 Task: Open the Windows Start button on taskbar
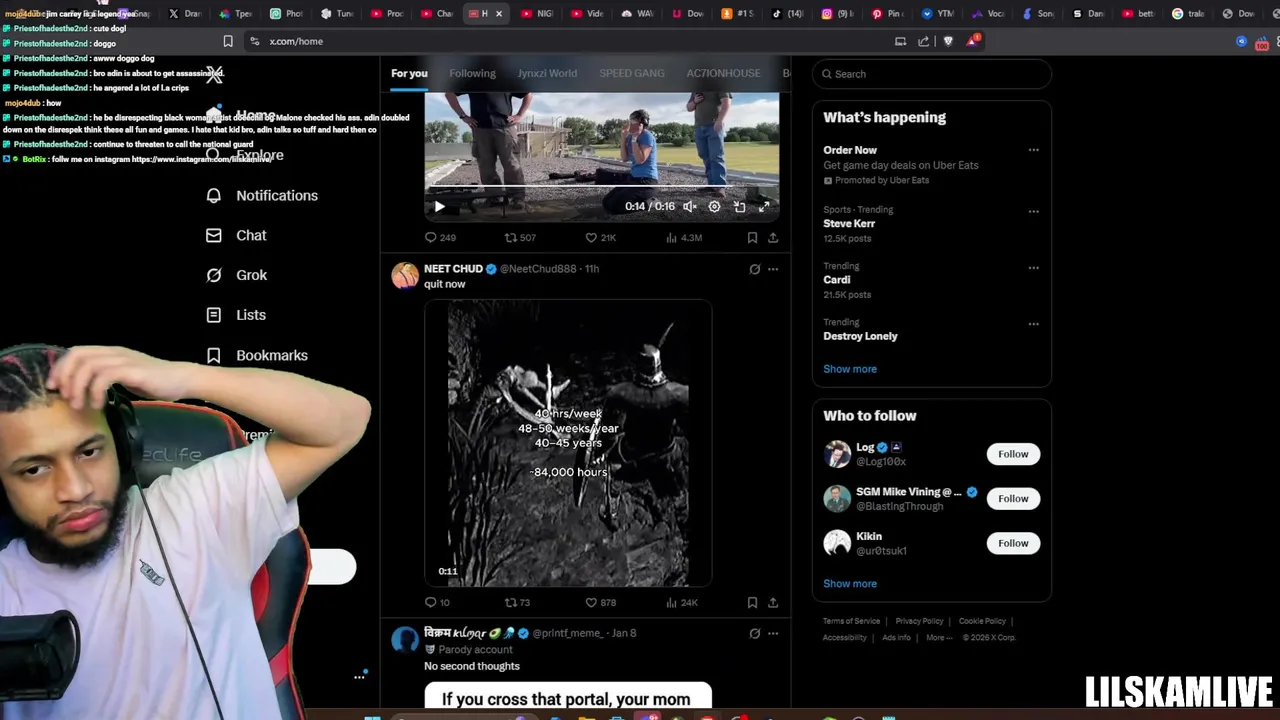point(372,716)
